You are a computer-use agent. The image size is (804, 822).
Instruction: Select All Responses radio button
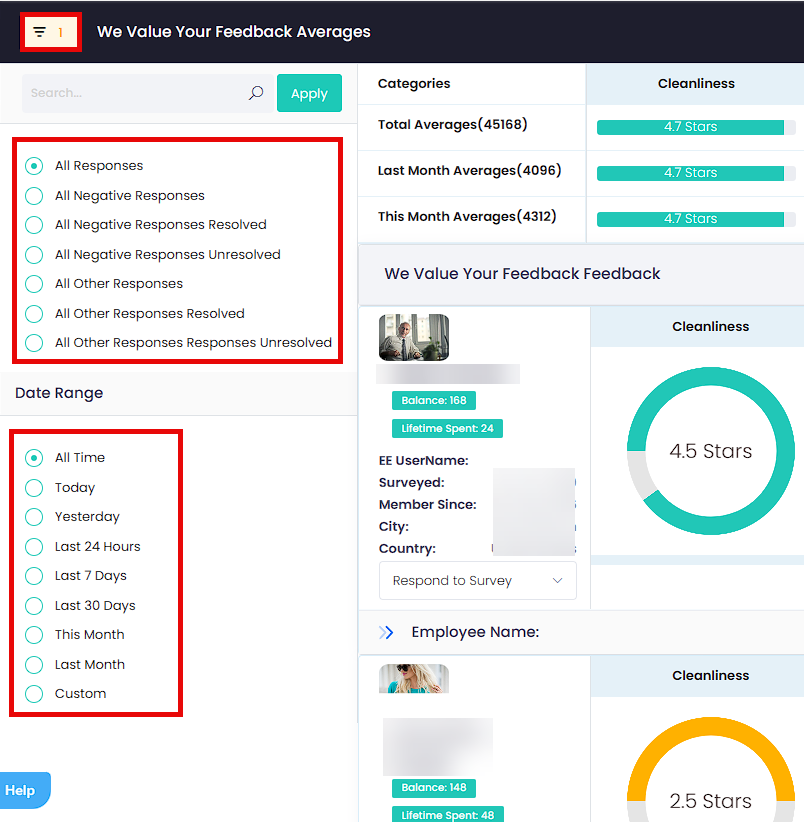[34, 166]
